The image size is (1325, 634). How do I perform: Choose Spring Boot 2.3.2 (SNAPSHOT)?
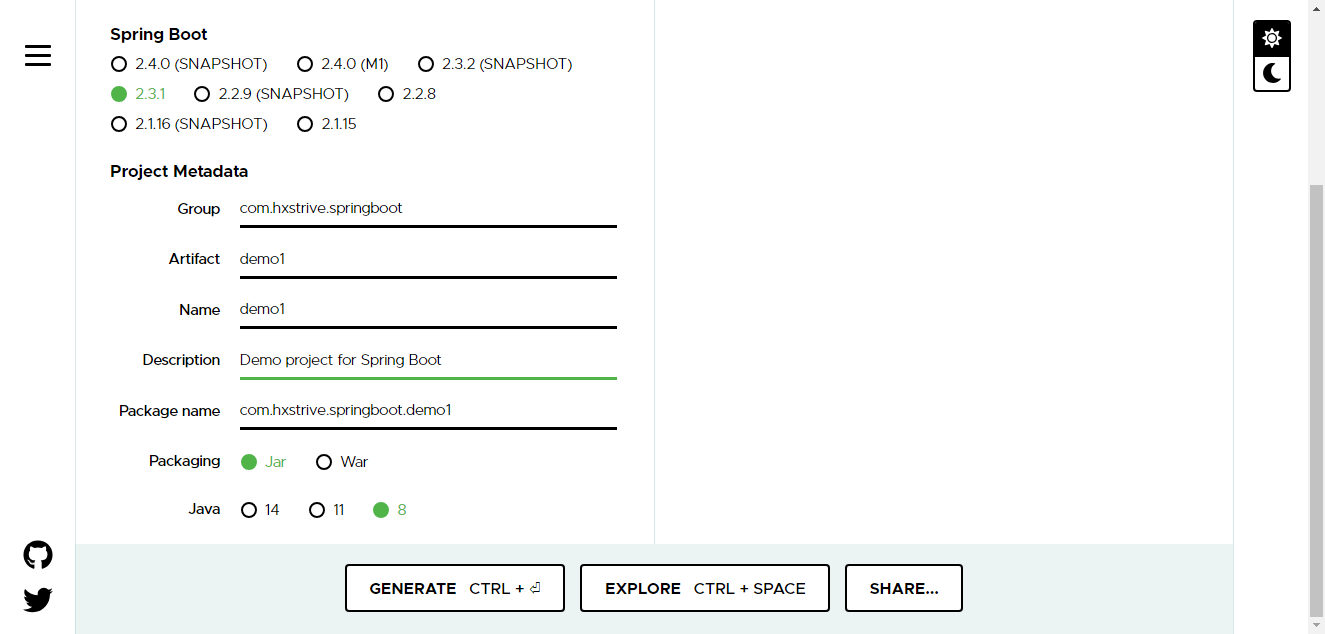(495, 64)
